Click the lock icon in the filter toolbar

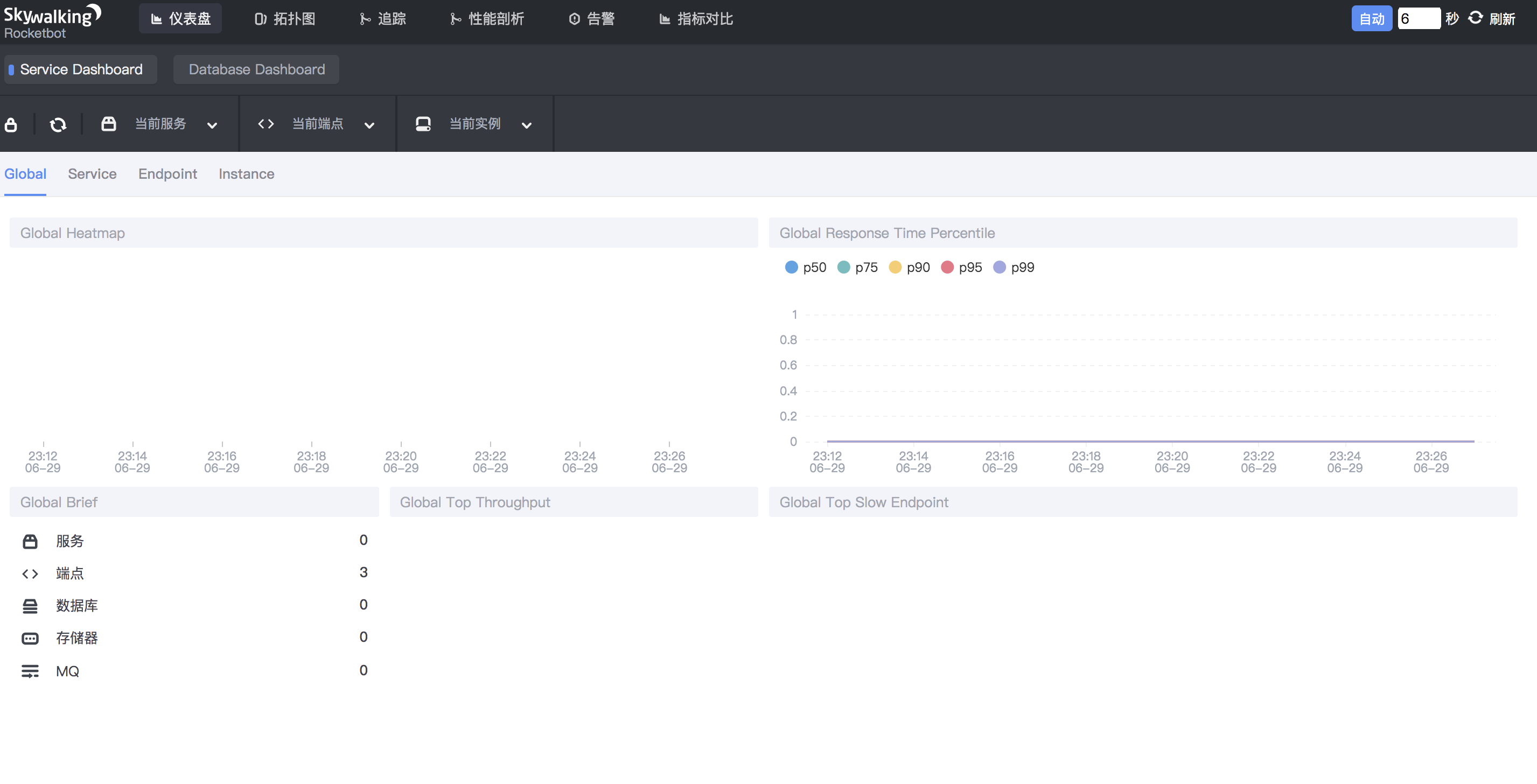pos(11,124)
